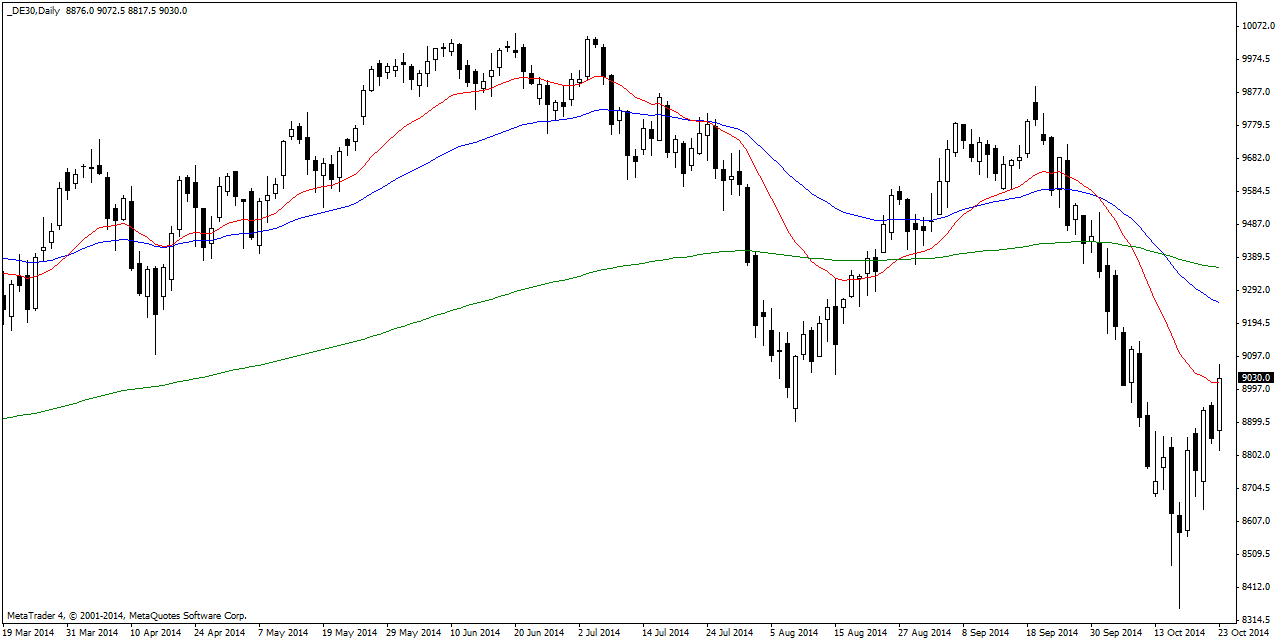The image size is (1276, 641).
Task: Click the 19 Mar 2014 date label
Action: [x=29, y=633]
